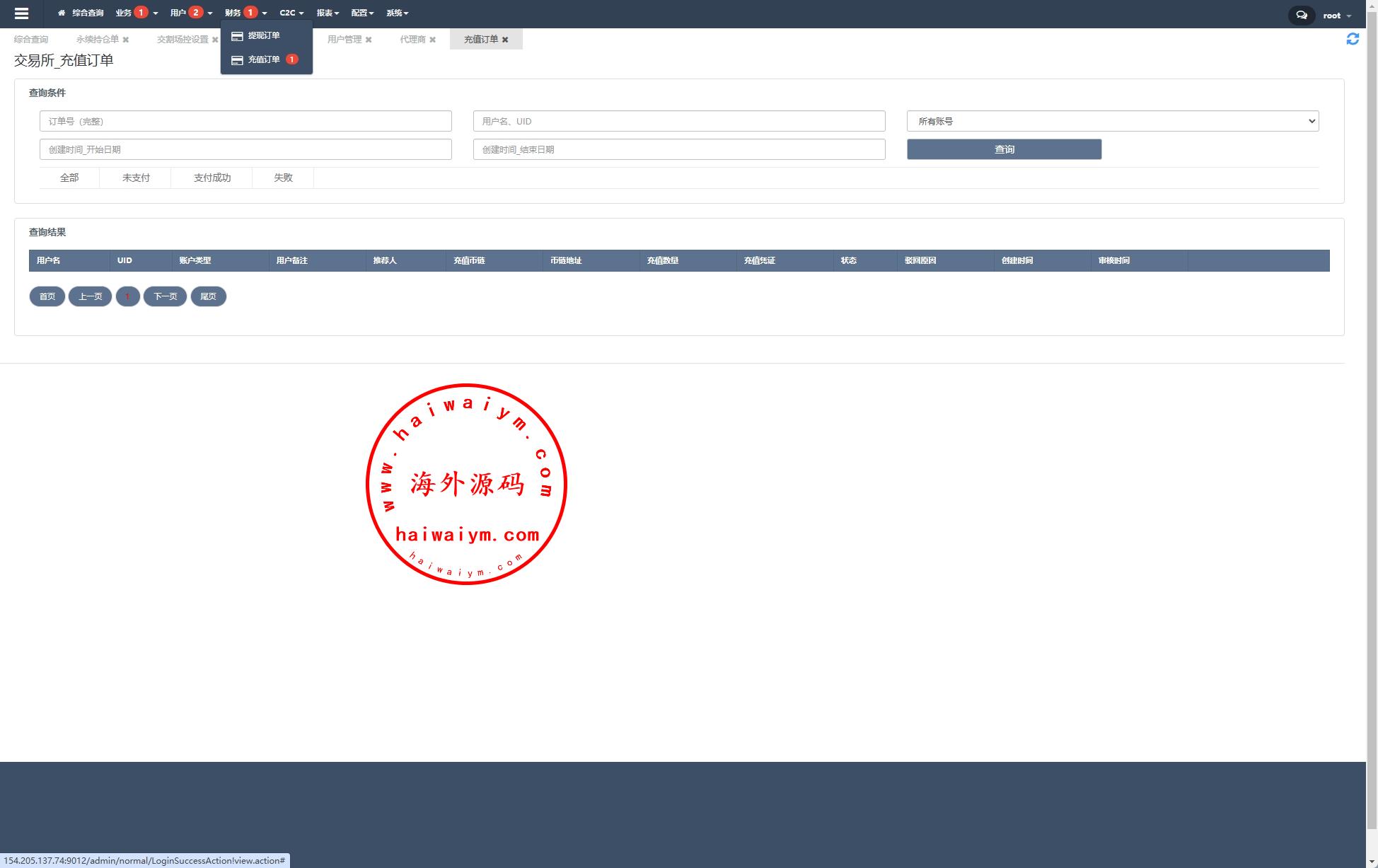Open the 所有账号 account type dropdown
Screen dimensions: 1378x868
1112,121
